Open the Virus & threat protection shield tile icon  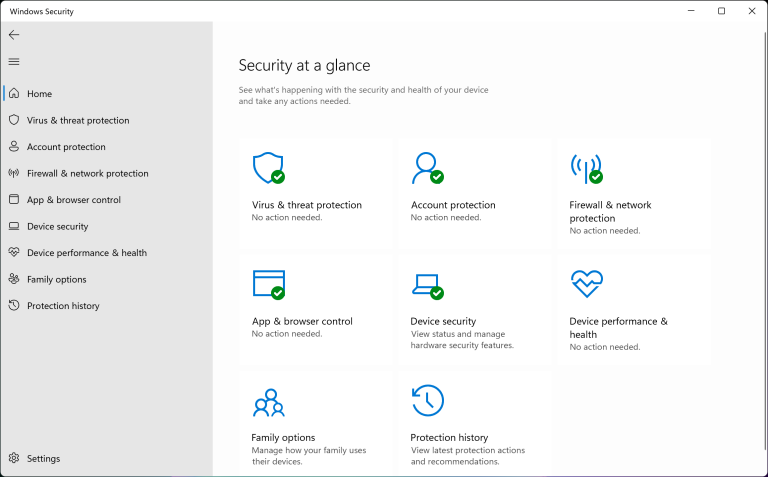[x=268, y=168]
